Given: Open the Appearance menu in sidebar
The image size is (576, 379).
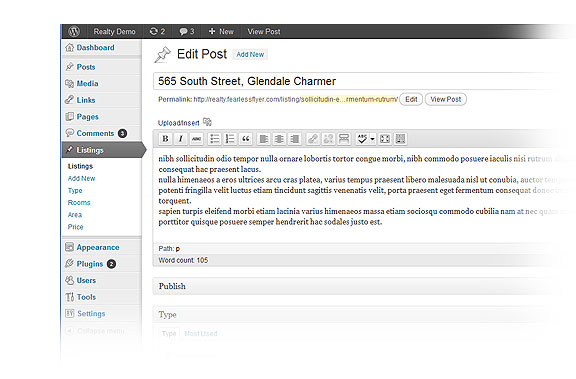Looking at the screenshot, I should point(98,248).
